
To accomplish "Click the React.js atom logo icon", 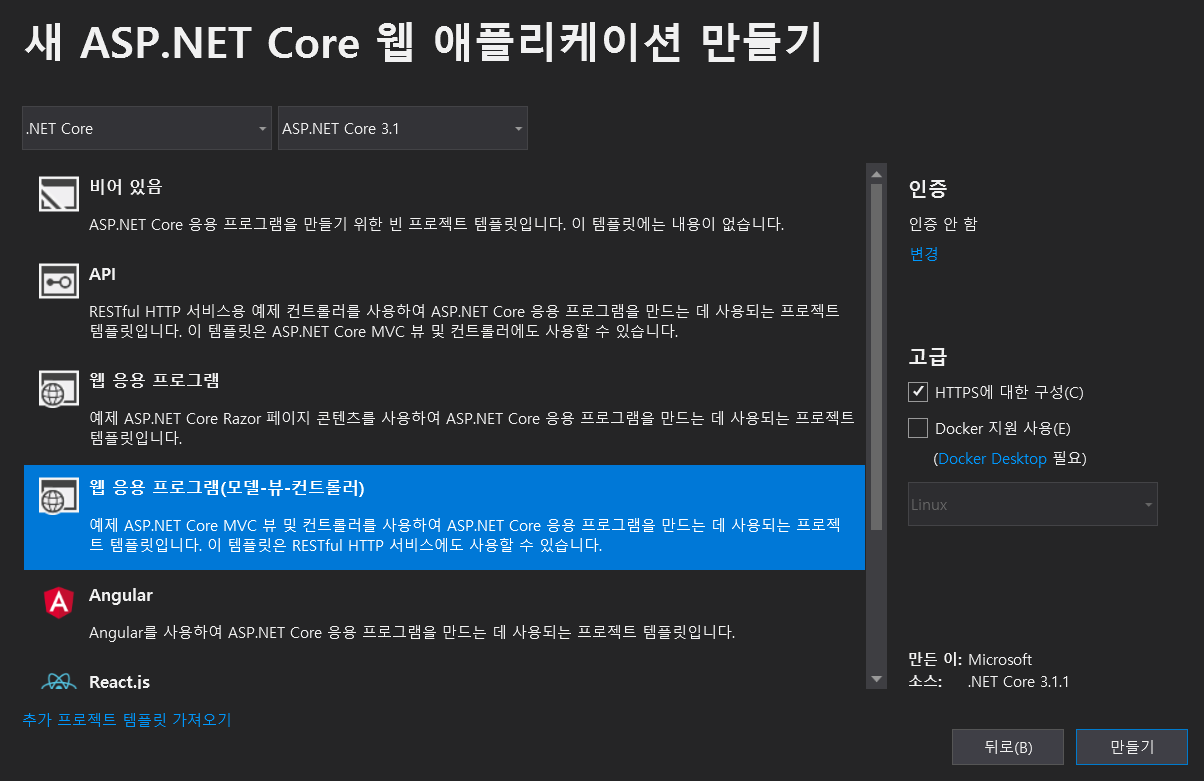I will click(59, 682).
